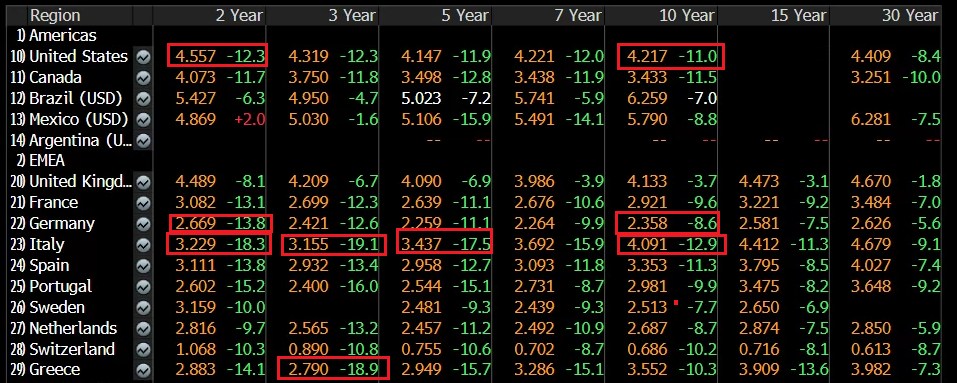Viewport: 957px width, 383px height.
Task: Click the Region column header
Action: pyautogui.click(x=55, y=15)
